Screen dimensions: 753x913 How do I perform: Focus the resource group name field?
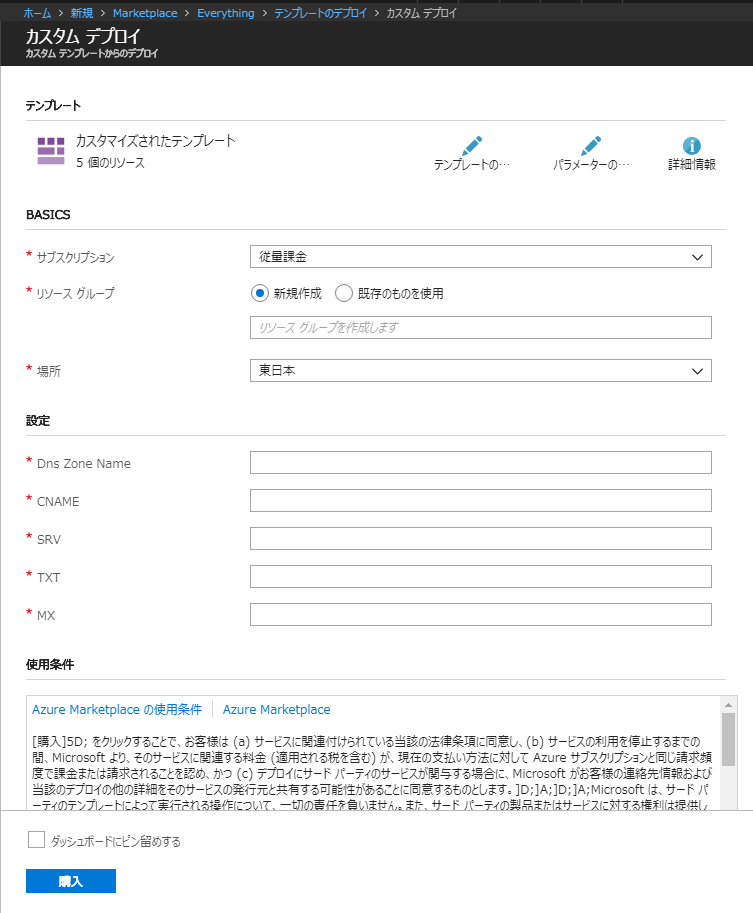[480, 328]
